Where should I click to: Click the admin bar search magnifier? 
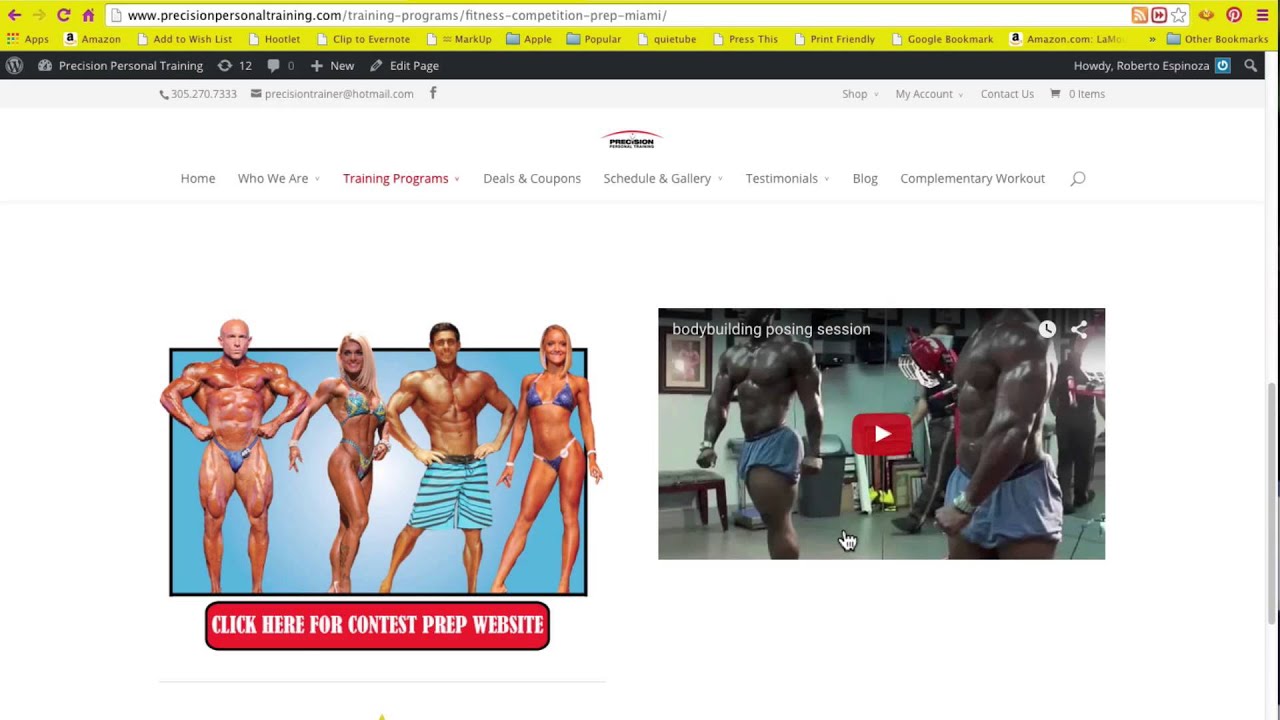pos(1251,65)
